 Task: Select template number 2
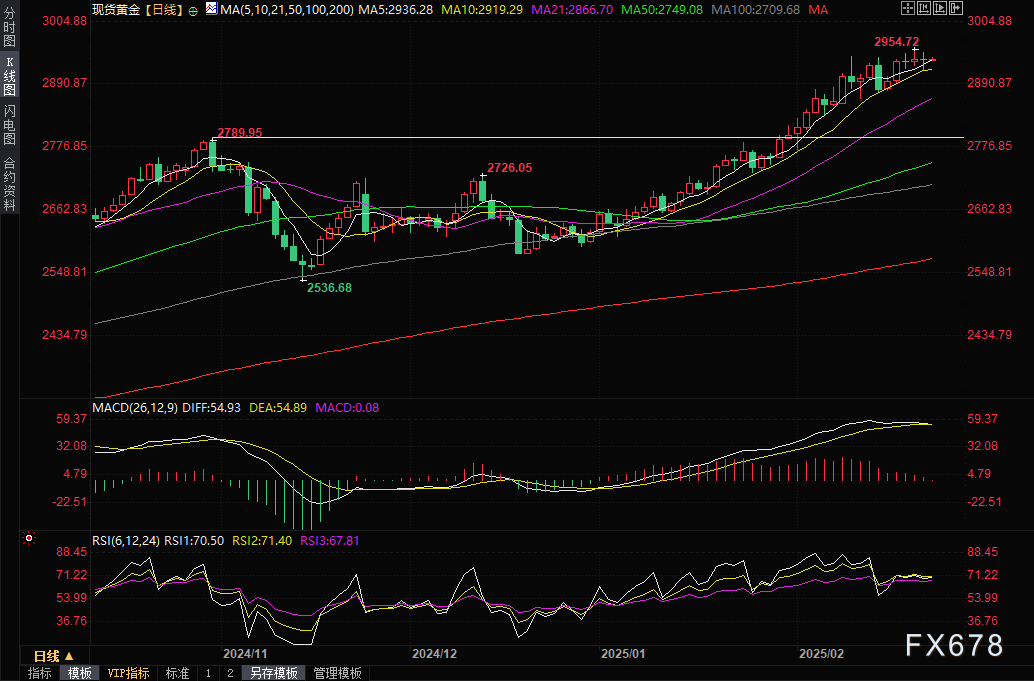229,673
